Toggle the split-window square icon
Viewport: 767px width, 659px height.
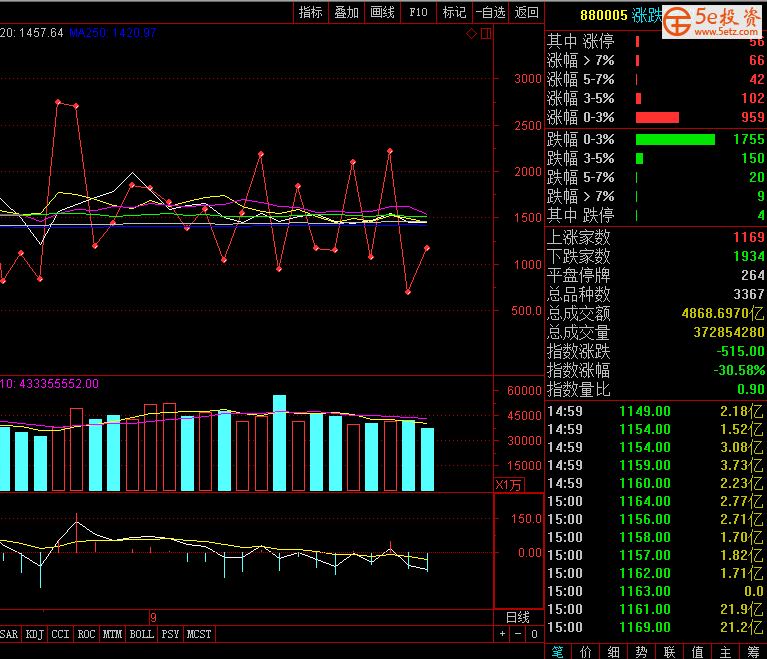point(486,34)
